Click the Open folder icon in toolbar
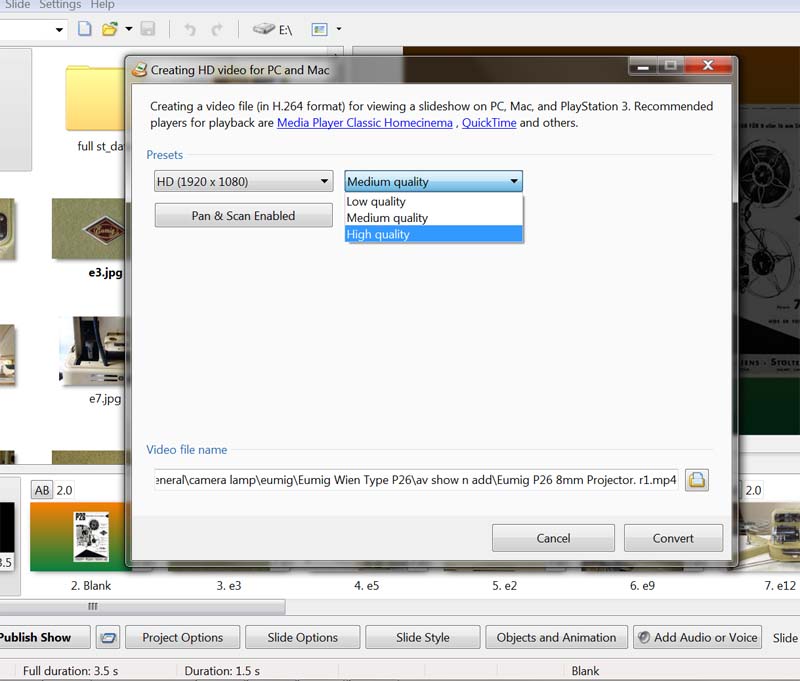The width and height of the screenshot is (800, 681). pos(110,29)
